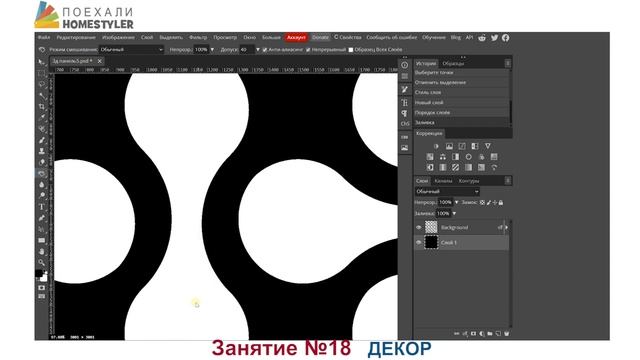Click the red Аккаунт button
The height and width of the screenshot is (360, 640).
point(296,38)
